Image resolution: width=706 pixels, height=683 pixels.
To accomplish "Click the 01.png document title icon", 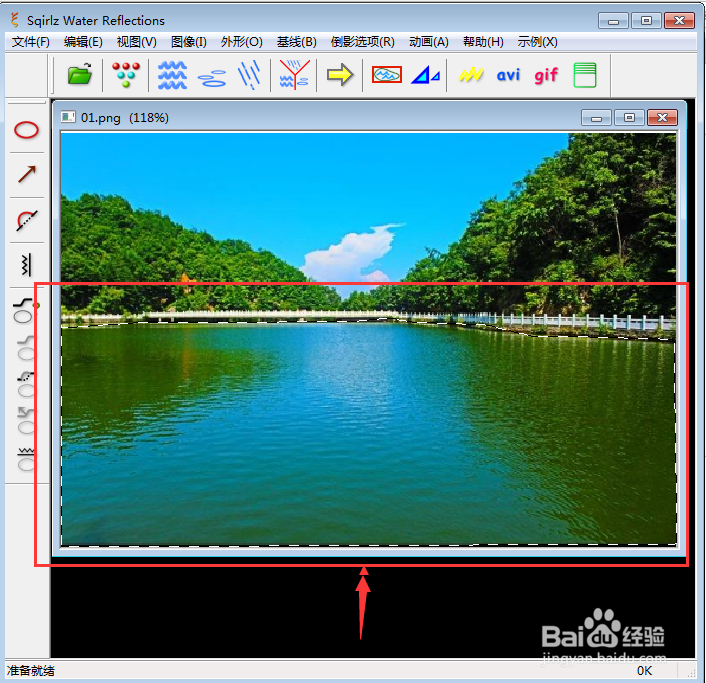I will click(x=68, y=118).
